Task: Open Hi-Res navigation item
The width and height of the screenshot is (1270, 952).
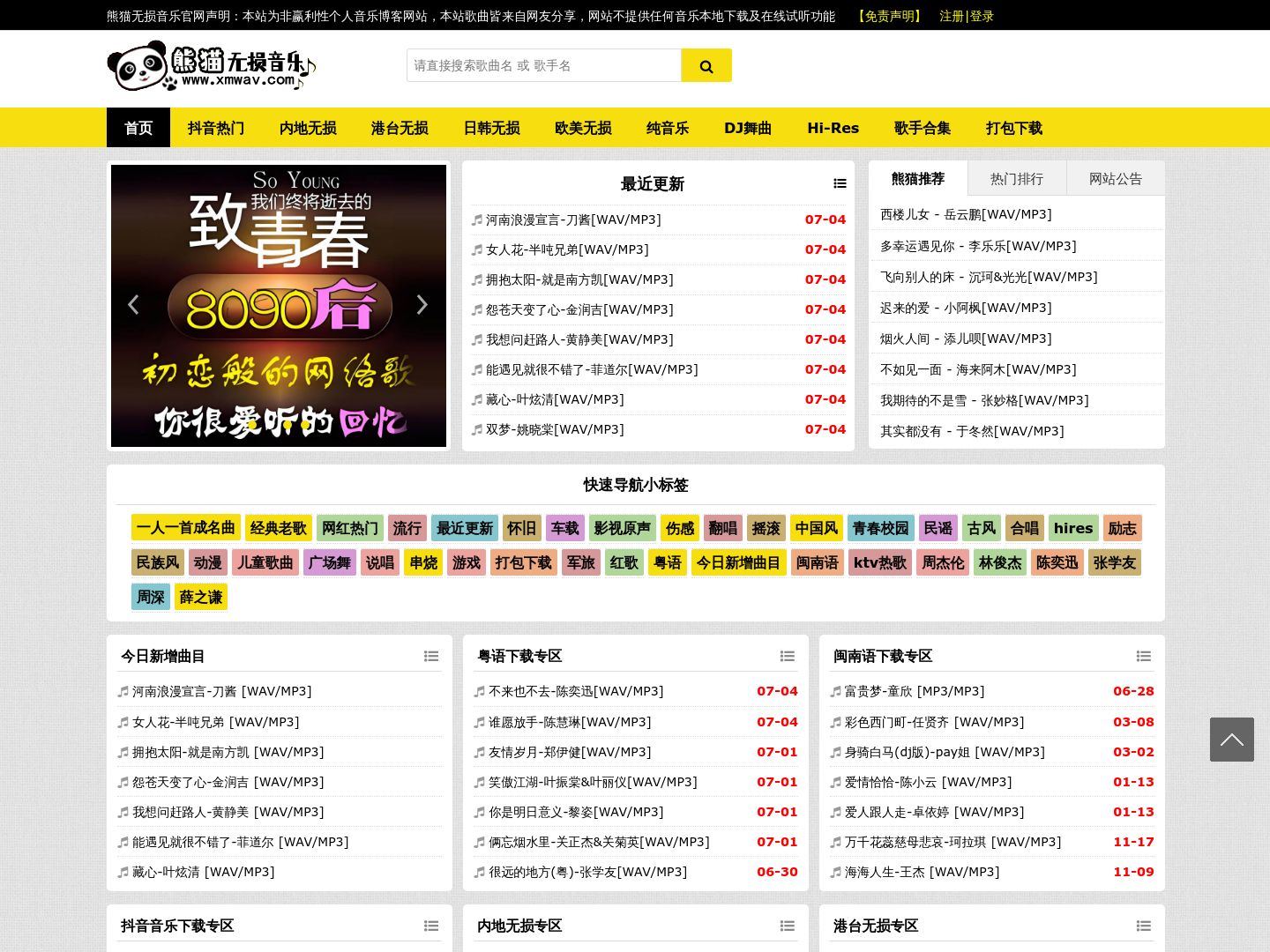Action: point(833,128)
